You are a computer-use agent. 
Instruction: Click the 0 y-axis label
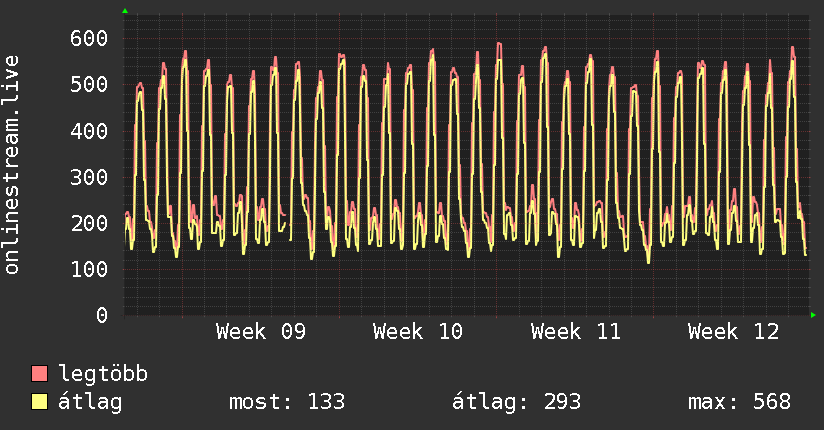click(102, 315)
